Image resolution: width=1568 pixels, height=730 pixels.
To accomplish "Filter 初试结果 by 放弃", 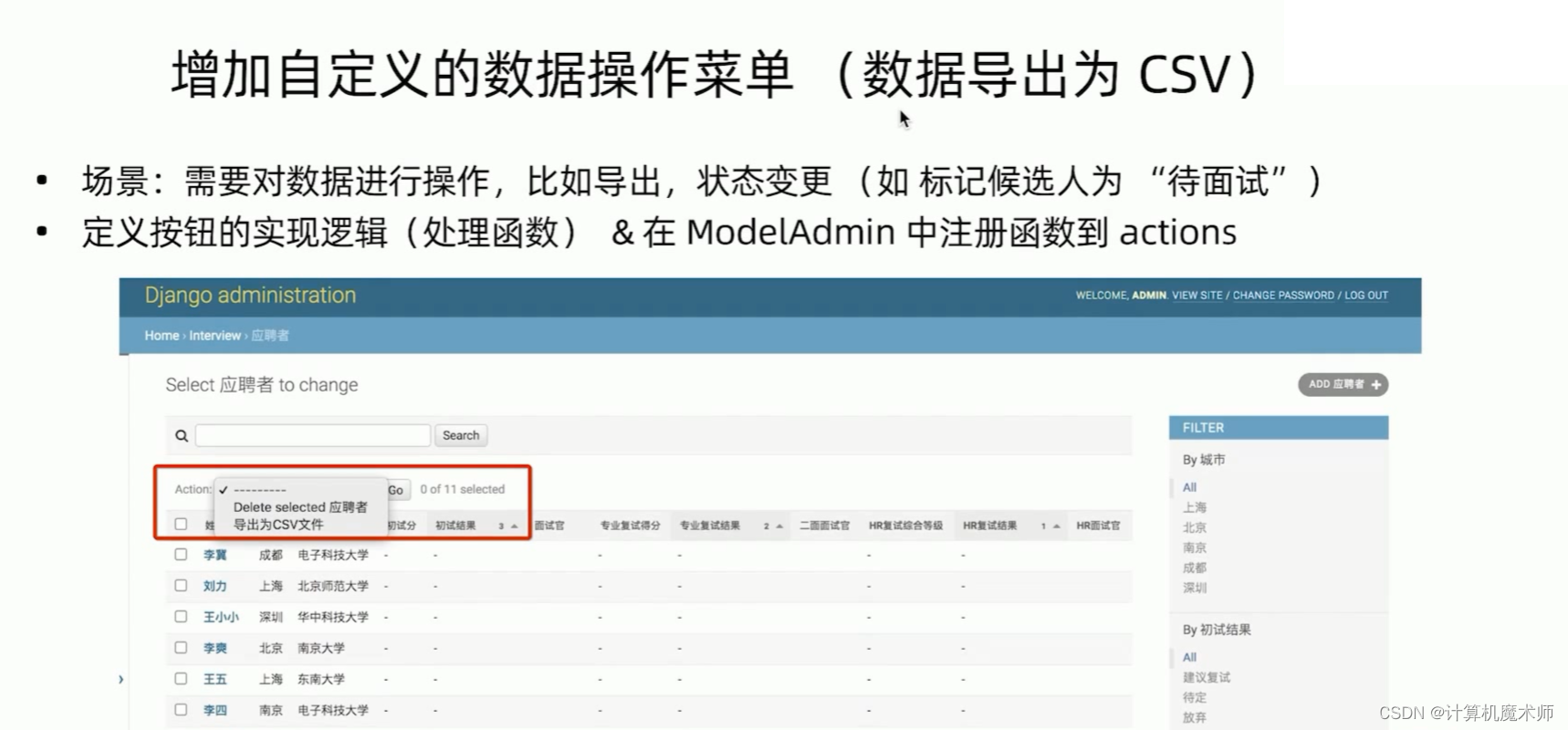I will coord(1195,717).
